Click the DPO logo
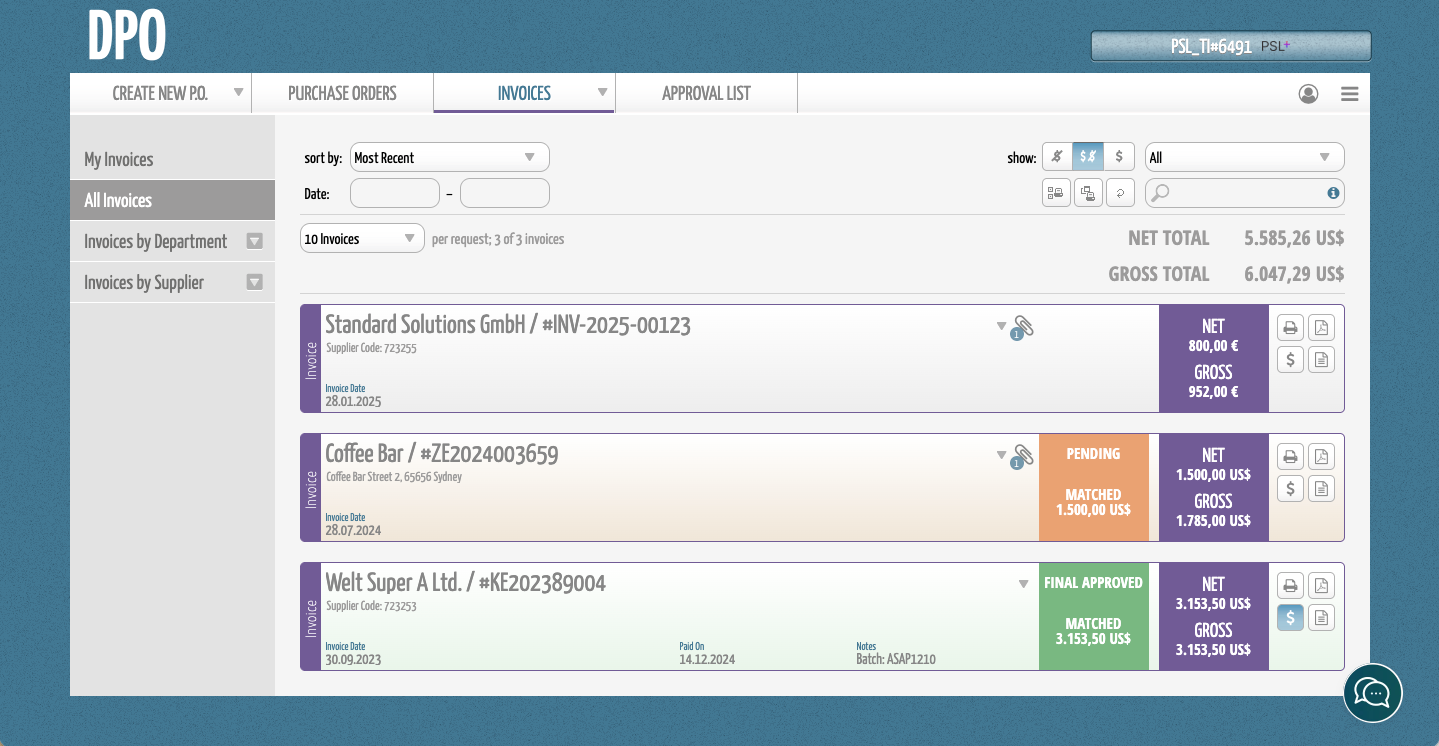This screenshot has height=746, width=1439. click(x=126, y=37)
